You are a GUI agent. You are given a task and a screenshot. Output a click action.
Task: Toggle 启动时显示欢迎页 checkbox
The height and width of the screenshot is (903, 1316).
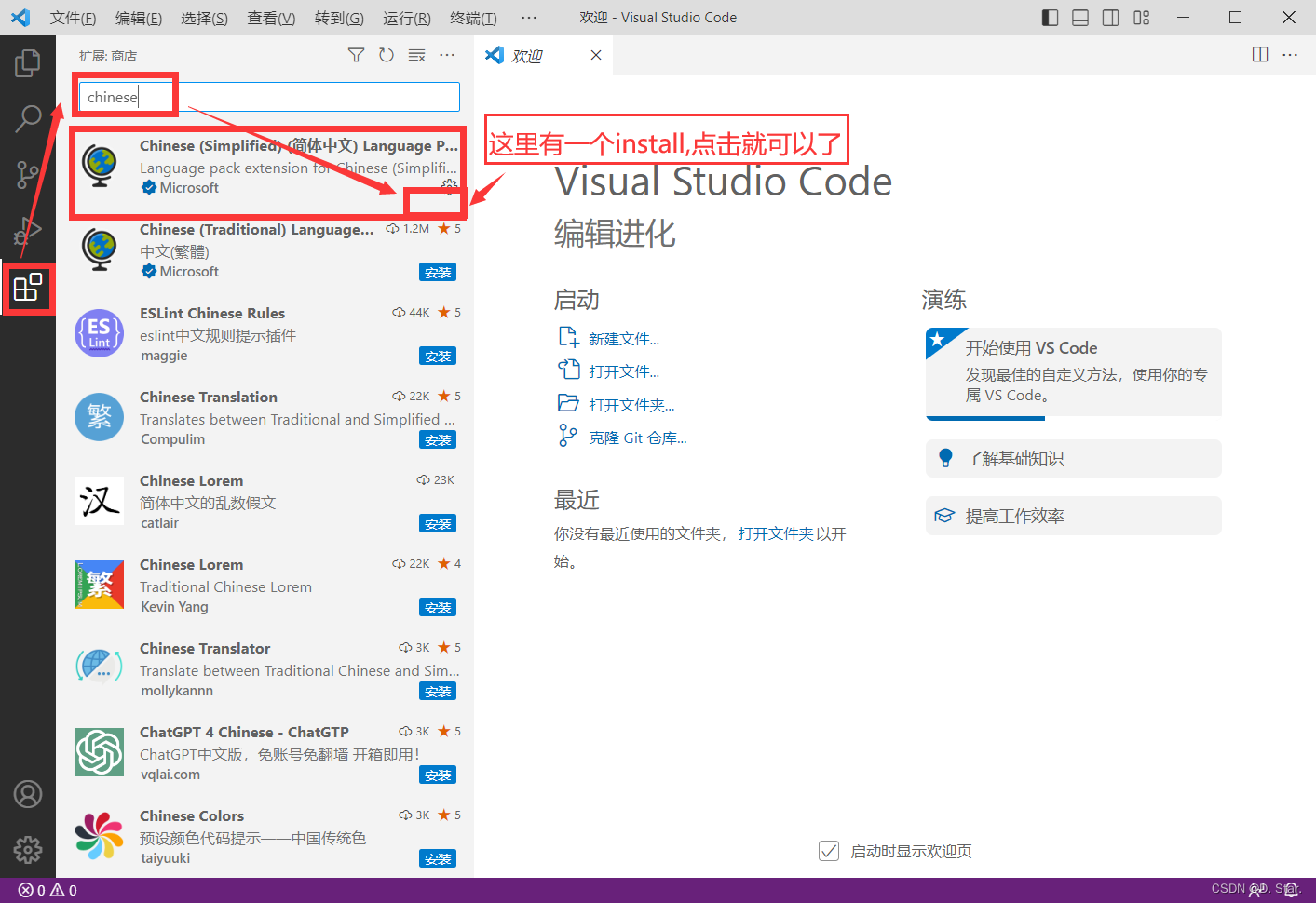pos(829,851)
